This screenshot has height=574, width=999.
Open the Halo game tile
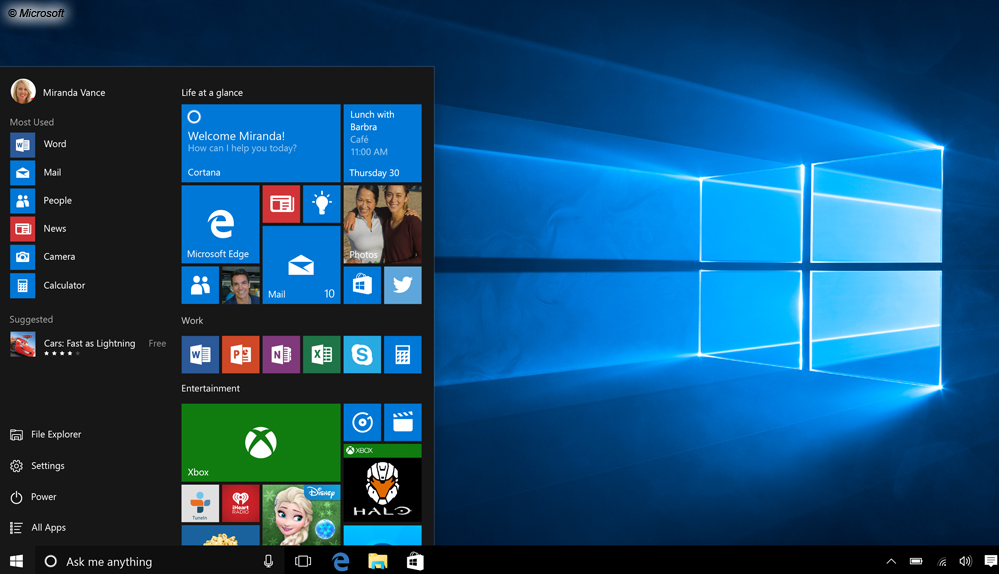(382, 483)
